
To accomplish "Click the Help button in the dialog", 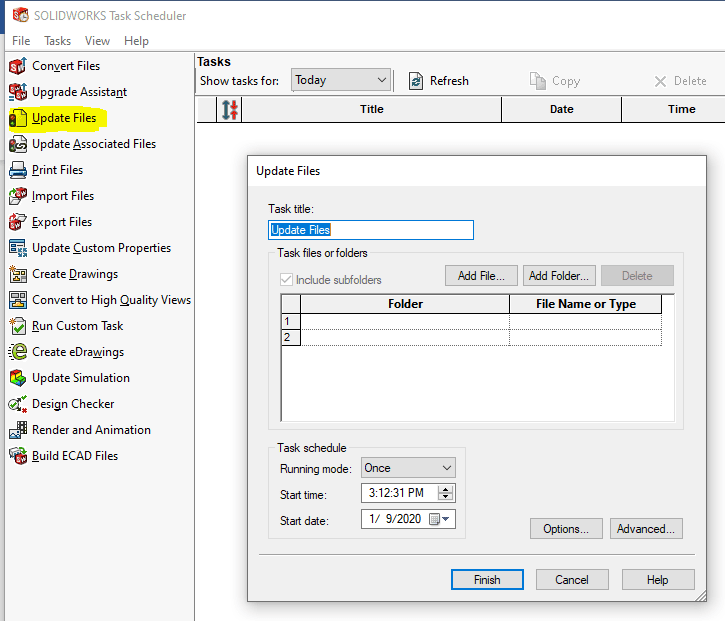I will coord(657,579).
